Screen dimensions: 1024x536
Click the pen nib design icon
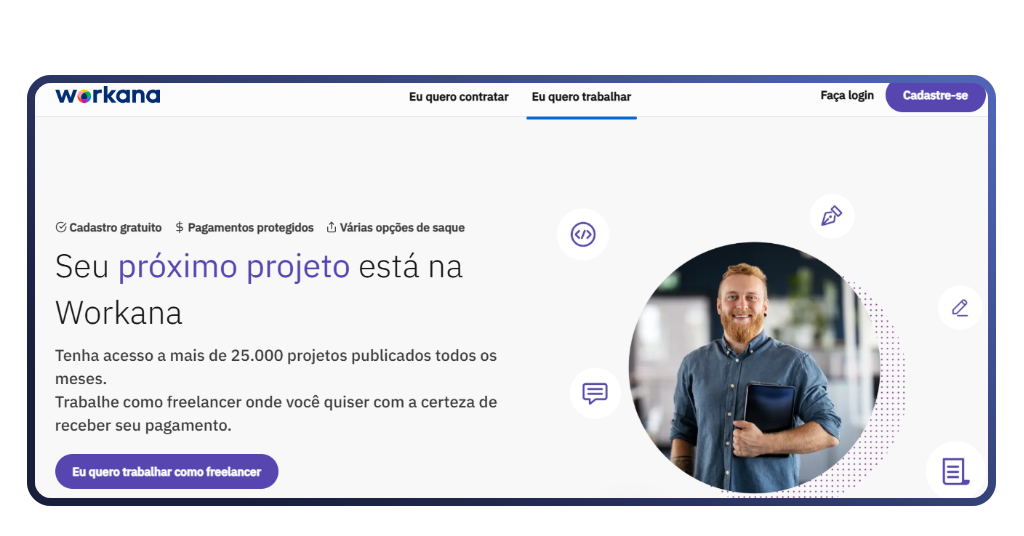(x=831, y=215)
